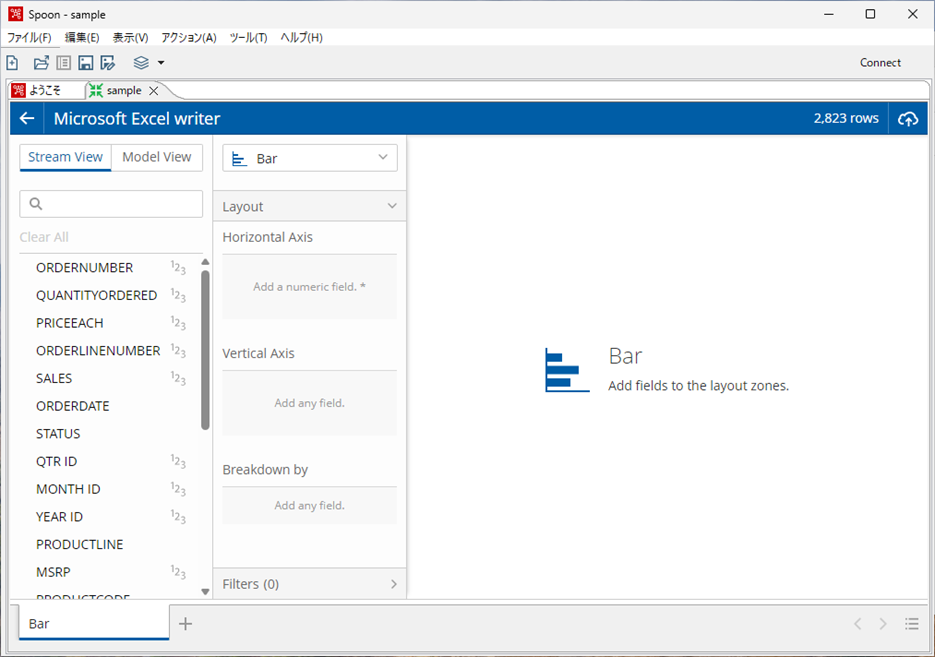Click the field list scroll down arrow

[x=206, y=592]
